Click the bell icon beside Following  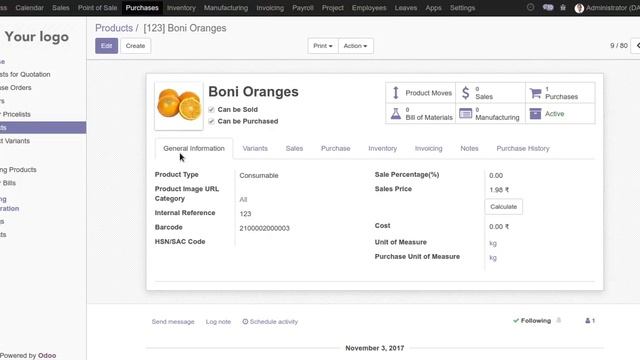coord(559,320)
